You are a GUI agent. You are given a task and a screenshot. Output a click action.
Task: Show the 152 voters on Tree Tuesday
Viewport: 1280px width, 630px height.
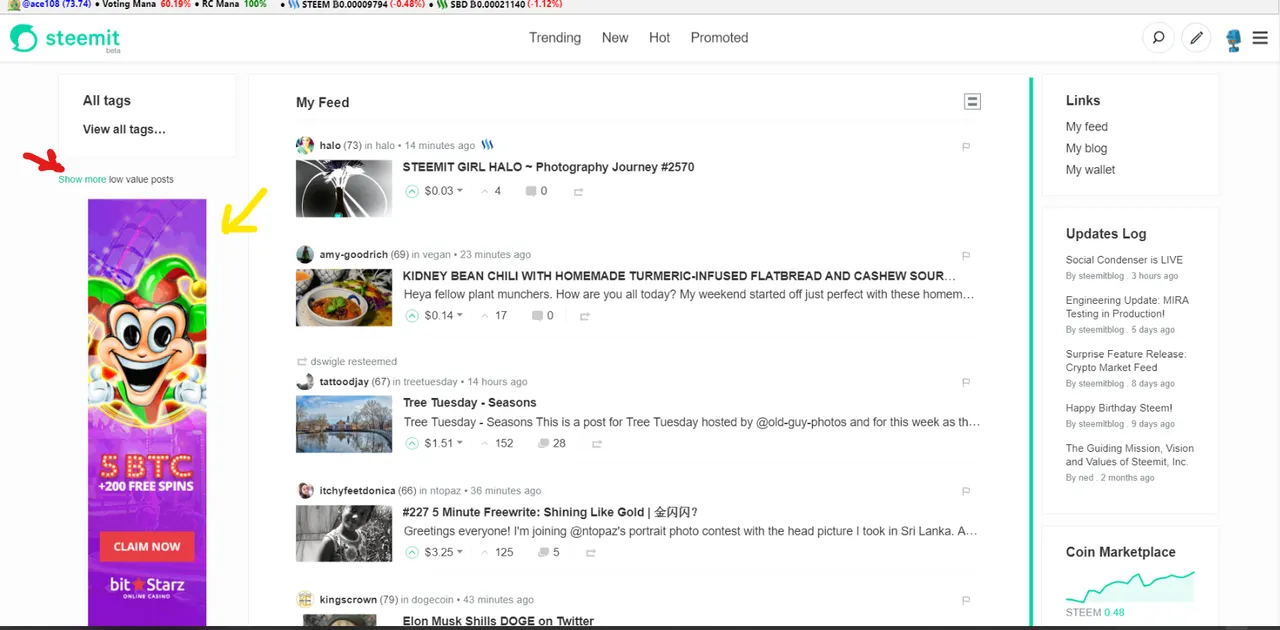tap(497, 443)
